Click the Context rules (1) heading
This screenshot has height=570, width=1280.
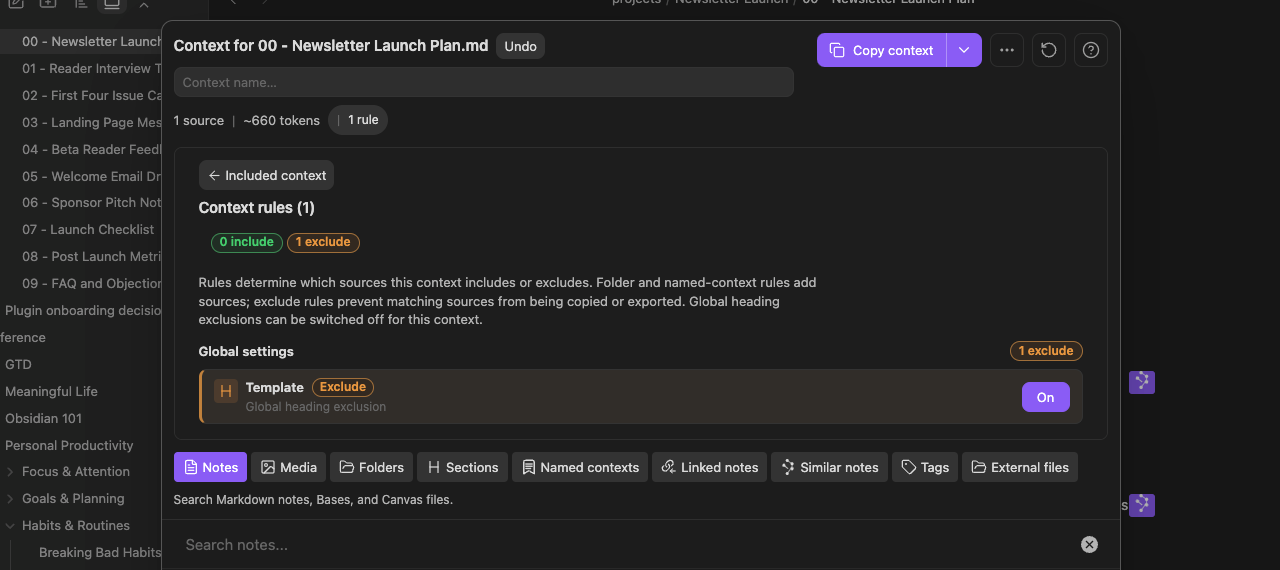(257, 208)
